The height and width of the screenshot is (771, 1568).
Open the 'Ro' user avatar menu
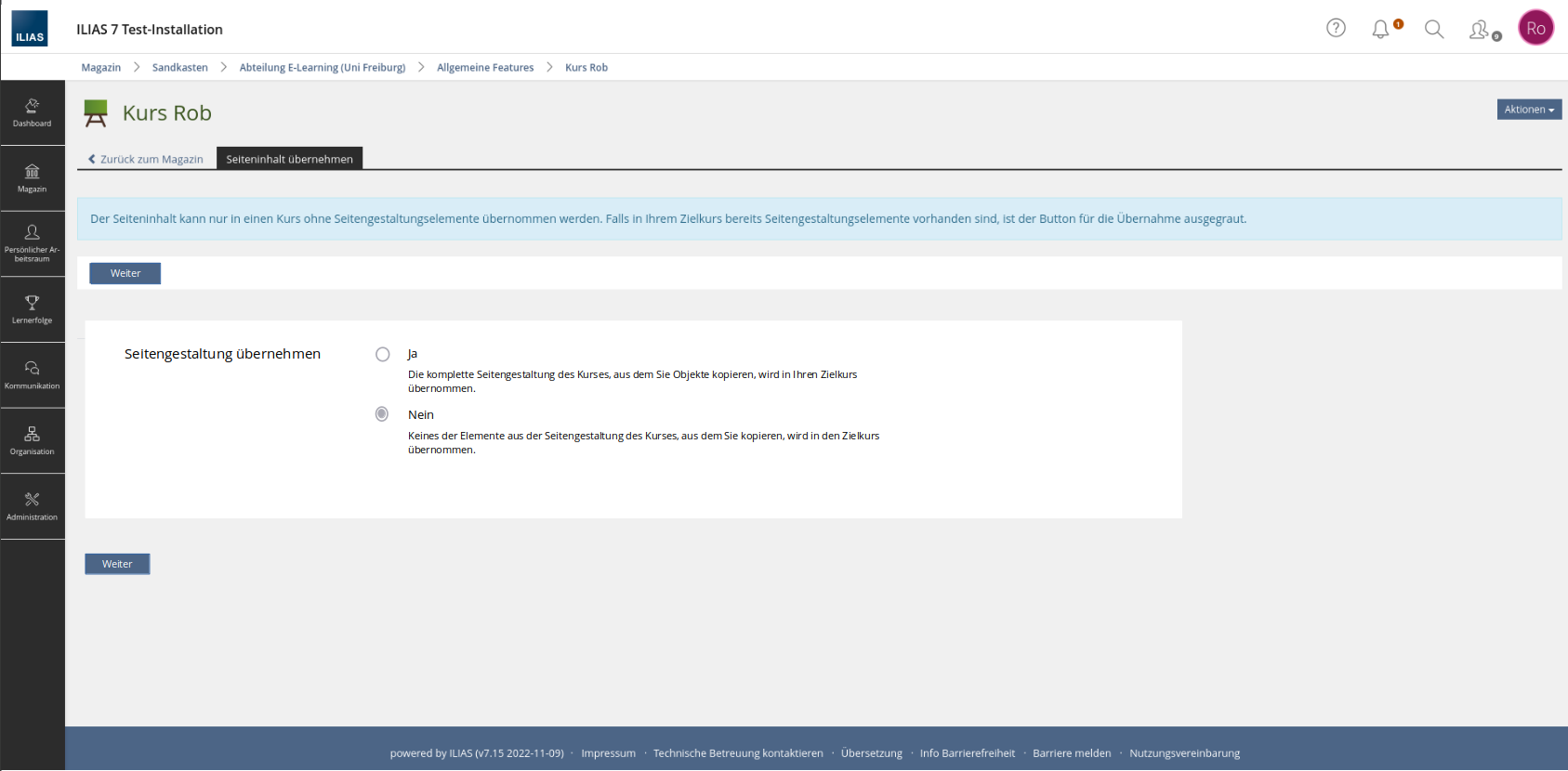coord(1535,28)
